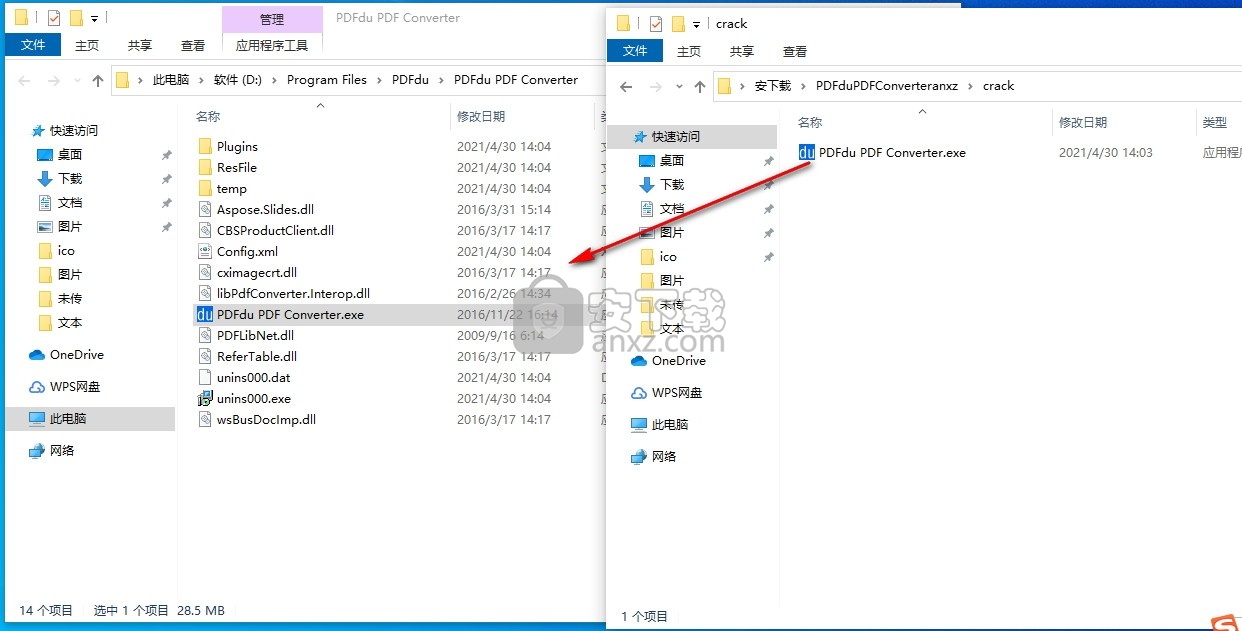Click the PDFdu PDF Converter.exe icon in crack window
Screen dimensions: 1242x631
(x=807, y=153)
